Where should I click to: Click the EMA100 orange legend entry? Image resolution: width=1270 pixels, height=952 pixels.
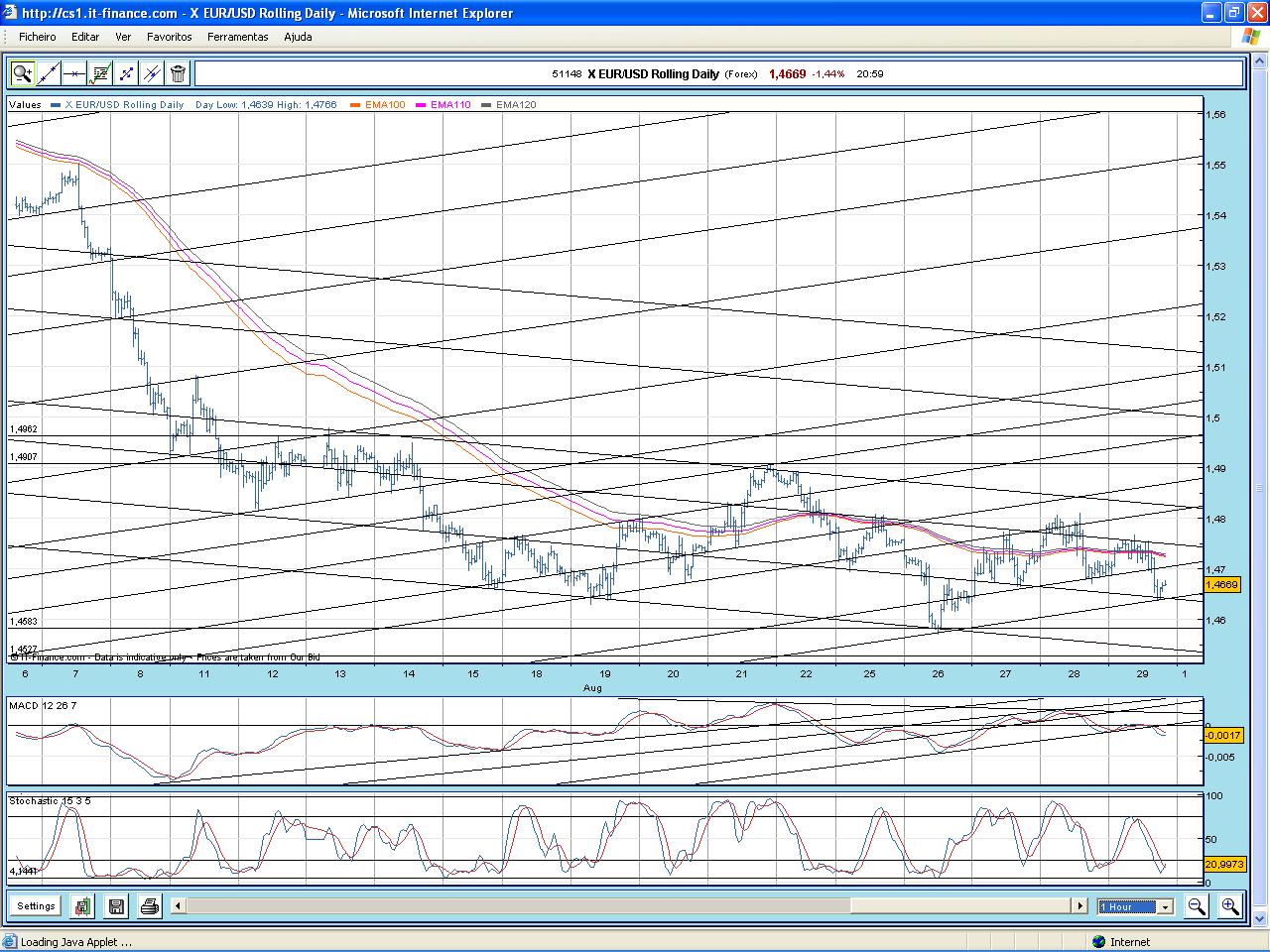point(378,104)
